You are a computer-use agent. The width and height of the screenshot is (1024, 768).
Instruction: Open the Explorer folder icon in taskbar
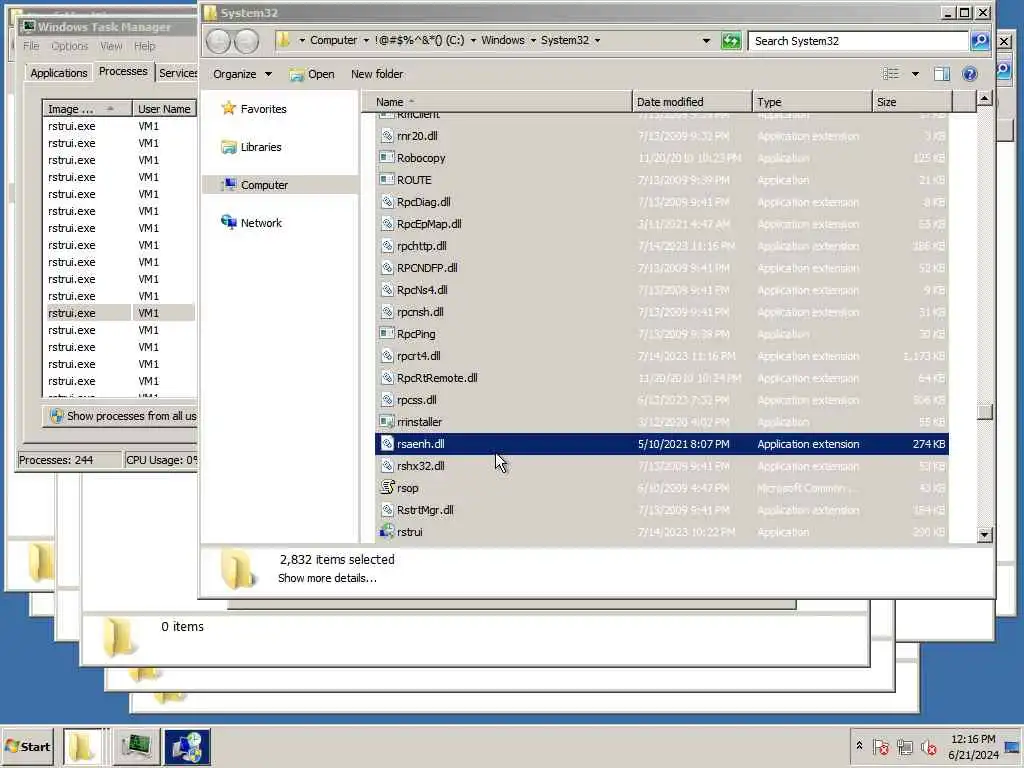pyautogui.click(x=82, y=746)
